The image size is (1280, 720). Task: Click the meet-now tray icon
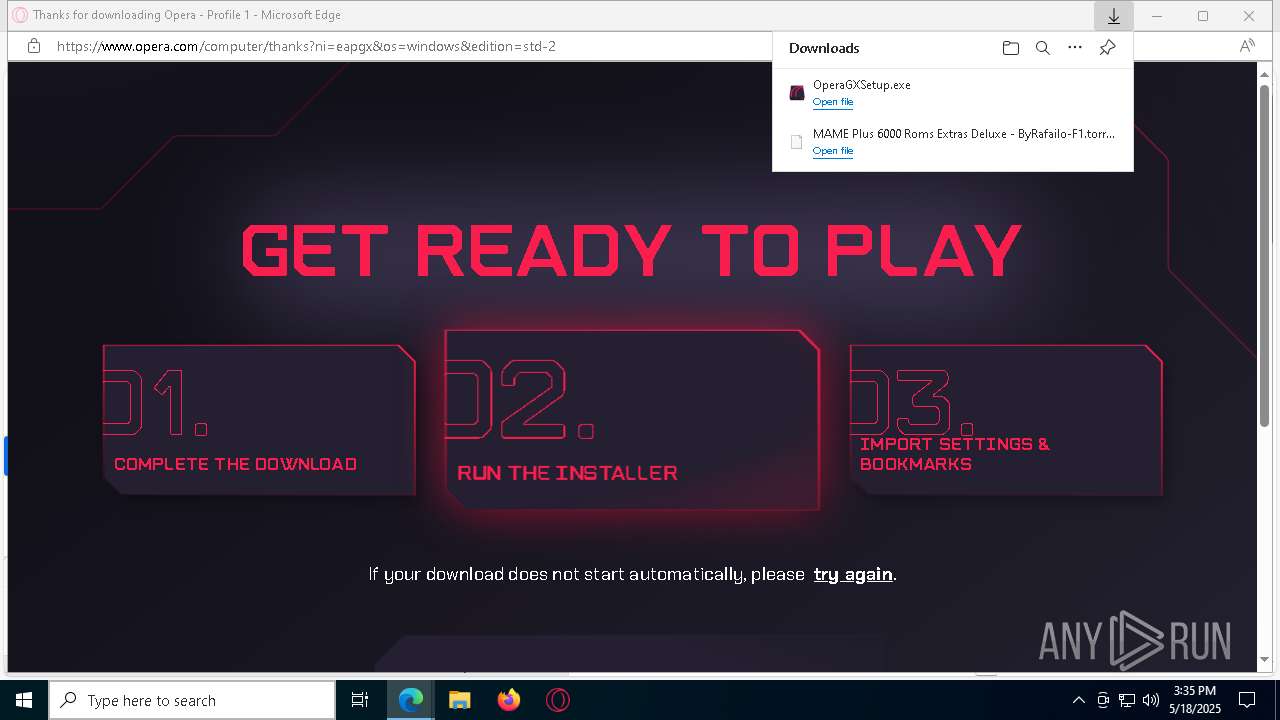pyautogui.click(x=1103, y=700)
